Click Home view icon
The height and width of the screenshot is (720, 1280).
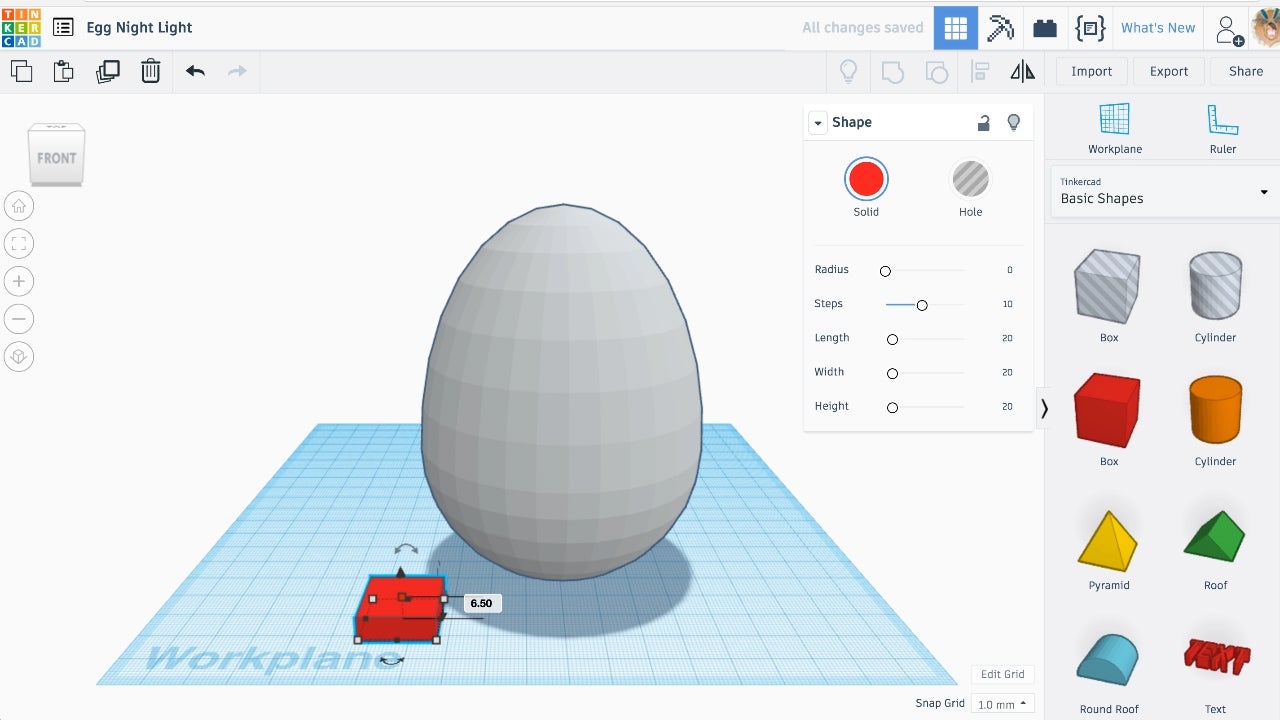19,206
